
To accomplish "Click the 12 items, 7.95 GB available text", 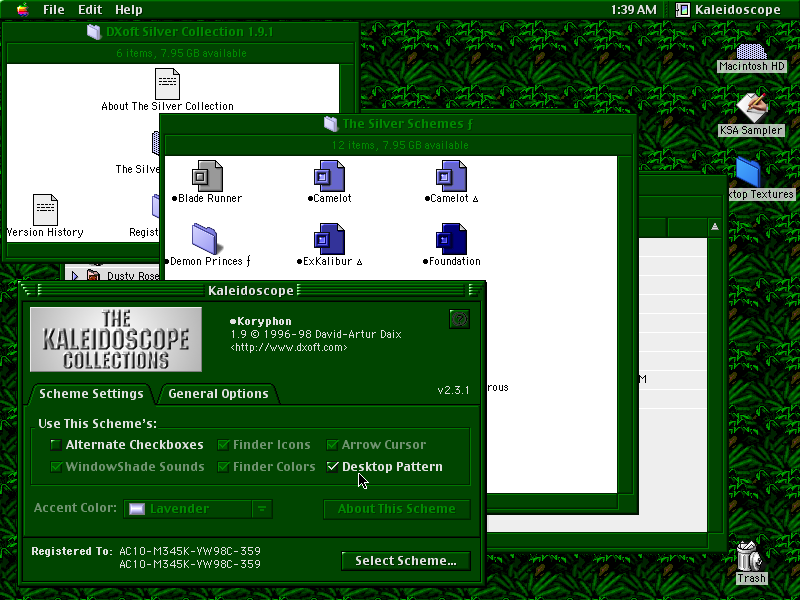I will (400, 145).
